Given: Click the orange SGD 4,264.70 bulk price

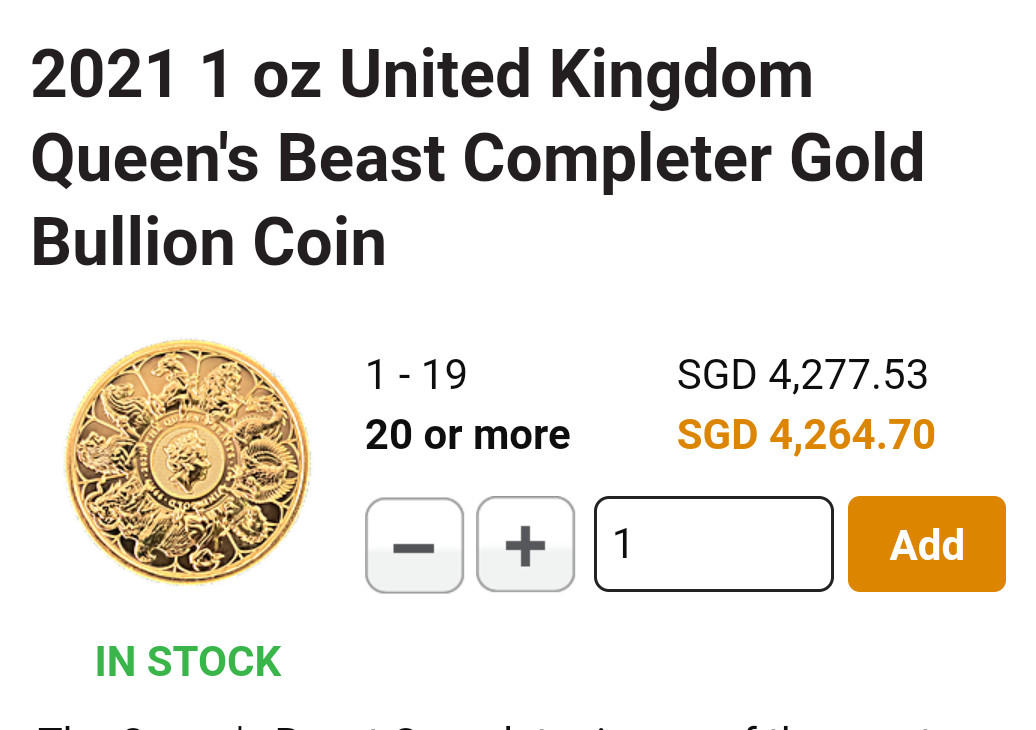Looking at the screenshot, I should click(x=805, y=435).
